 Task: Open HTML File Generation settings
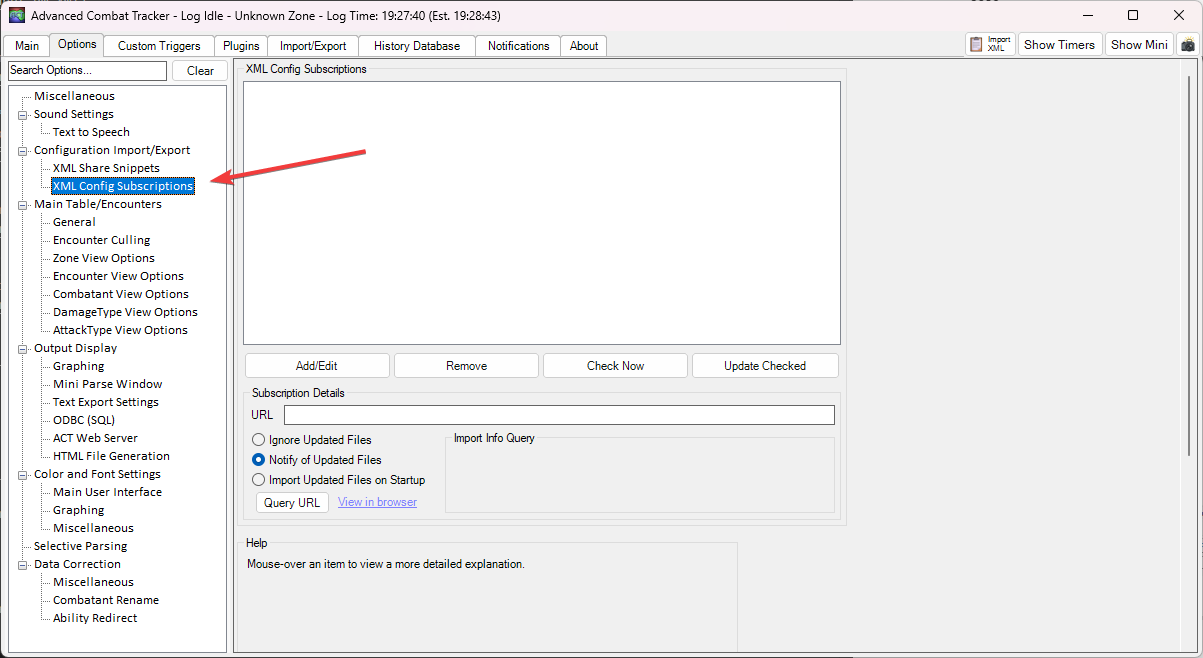click(x=111, y=456)
